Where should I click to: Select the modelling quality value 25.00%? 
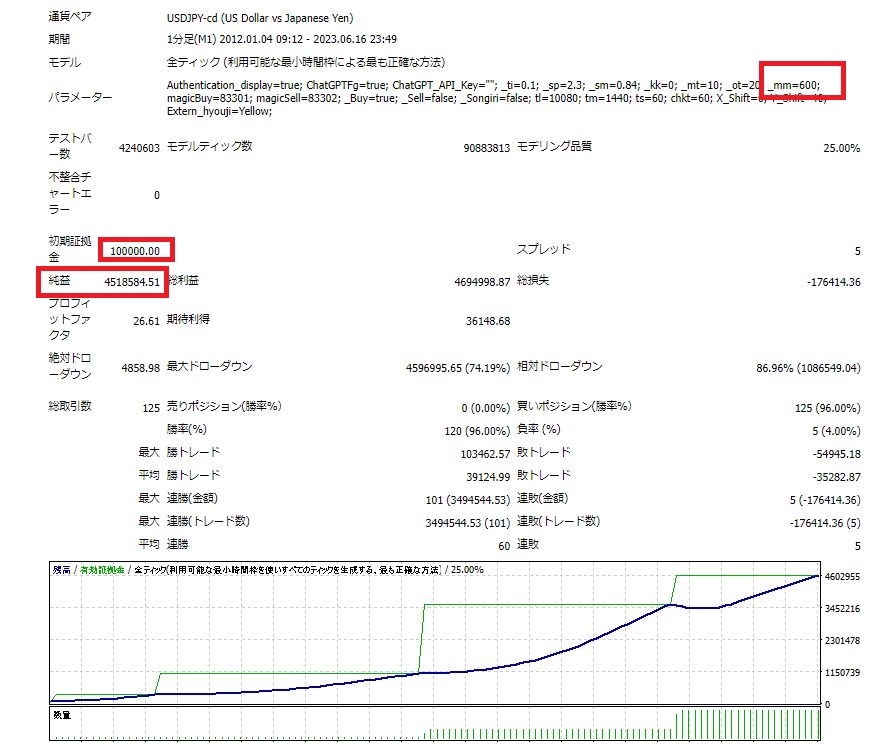tap(842, 148)
